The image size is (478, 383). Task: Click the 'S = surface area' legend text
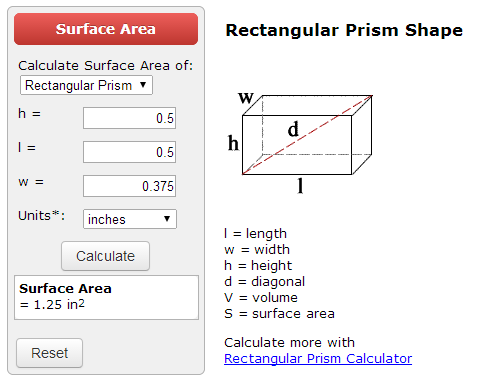(279, 314)
